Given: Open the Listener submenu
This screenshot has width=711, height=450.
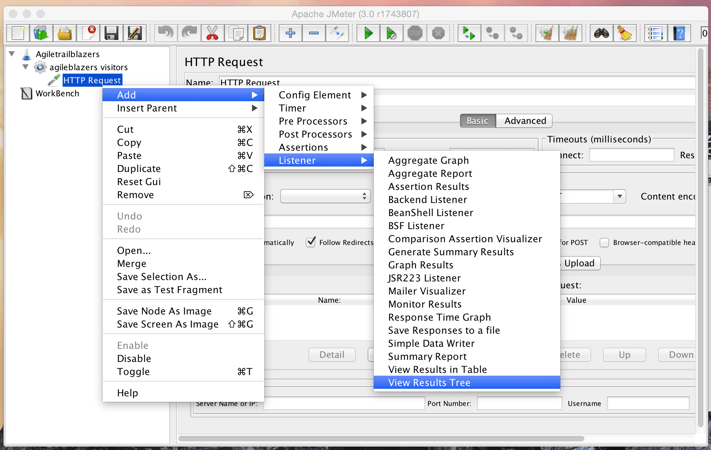Looking at the screenshot, I should [x=319, y=160].
